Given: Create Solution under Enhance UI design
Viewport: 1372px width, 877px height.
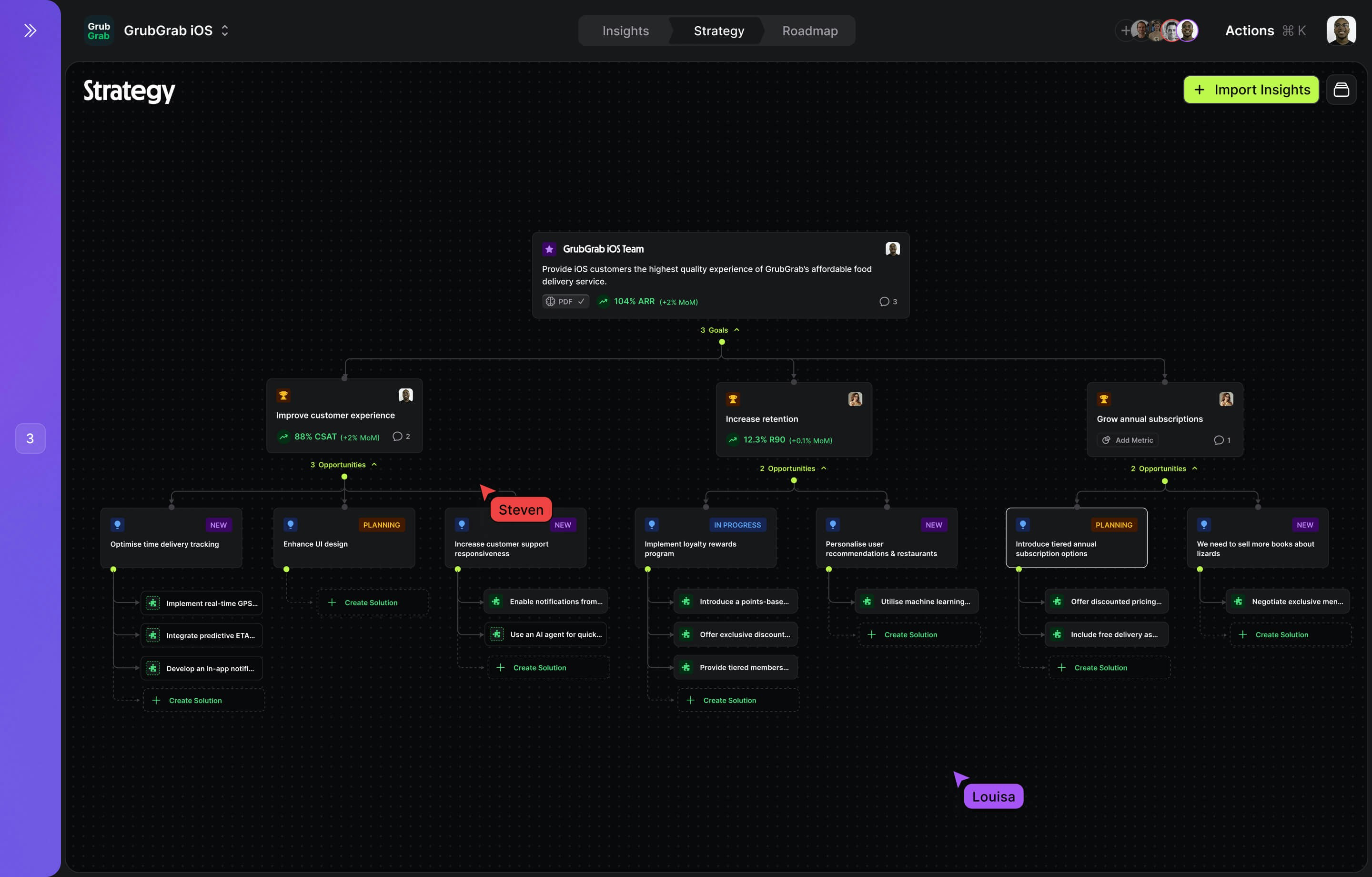Looking at the screenshot, I should (x=372, y=602).
